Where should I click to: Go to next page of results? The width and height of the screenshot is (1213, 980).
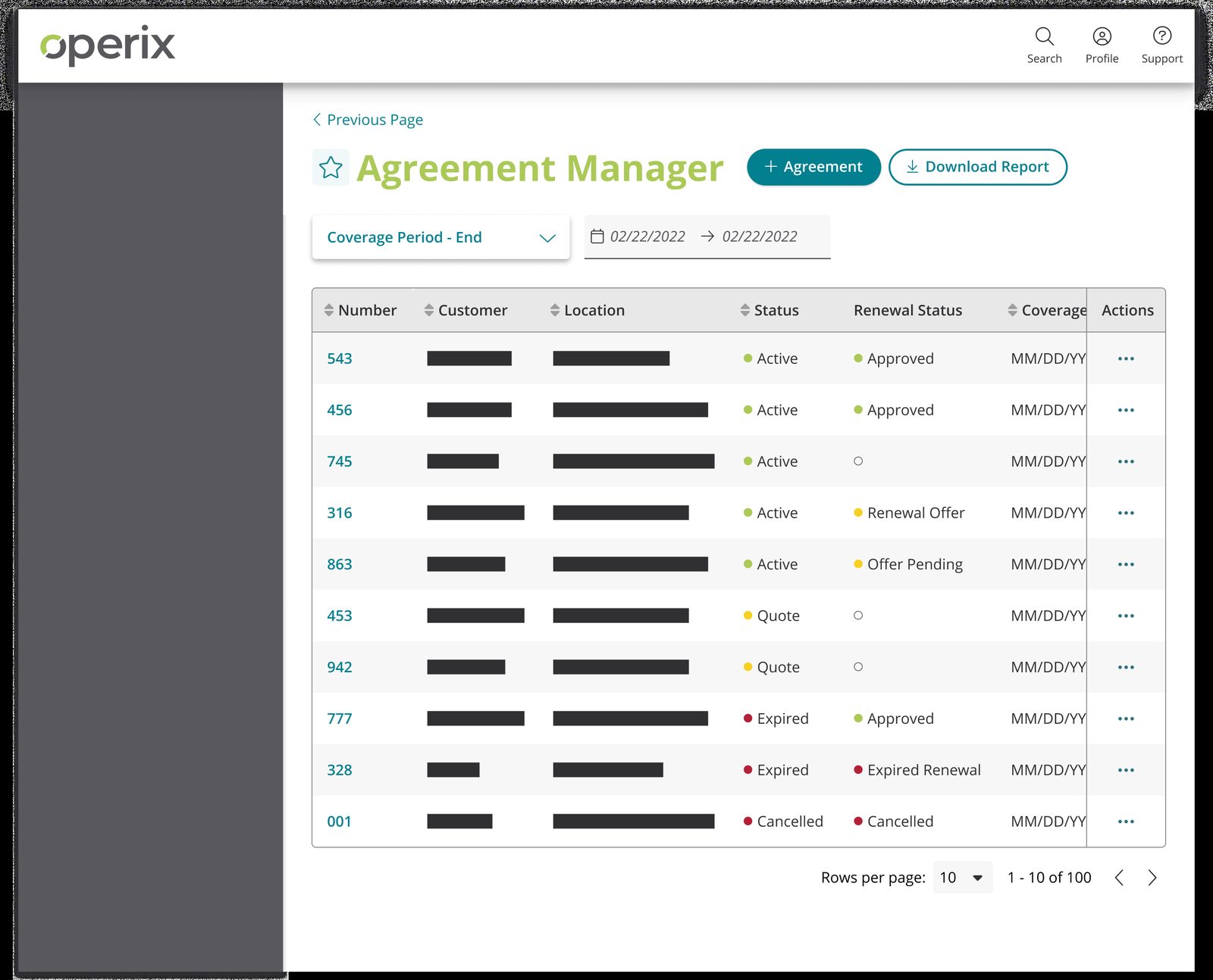coord(1152,878)
